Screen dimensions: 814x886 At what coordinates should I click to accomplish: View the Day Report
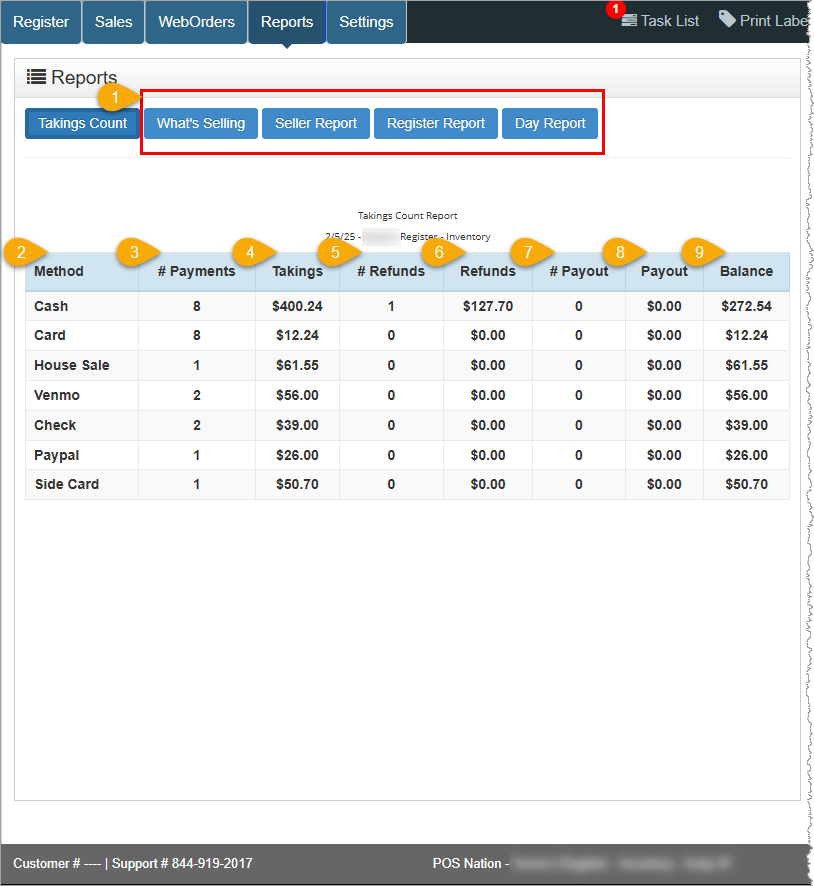click(x=550, y=123)
